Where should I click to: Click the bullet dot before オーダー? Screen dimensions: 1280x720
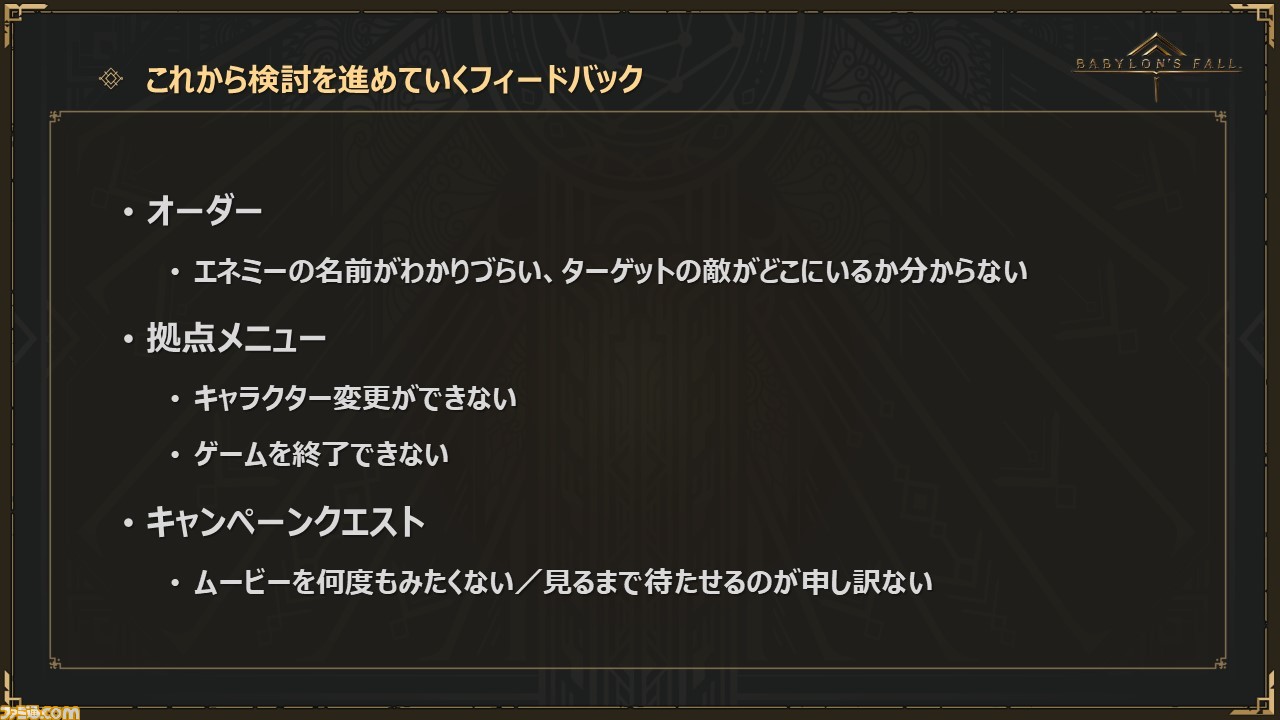tap(127, 213)
